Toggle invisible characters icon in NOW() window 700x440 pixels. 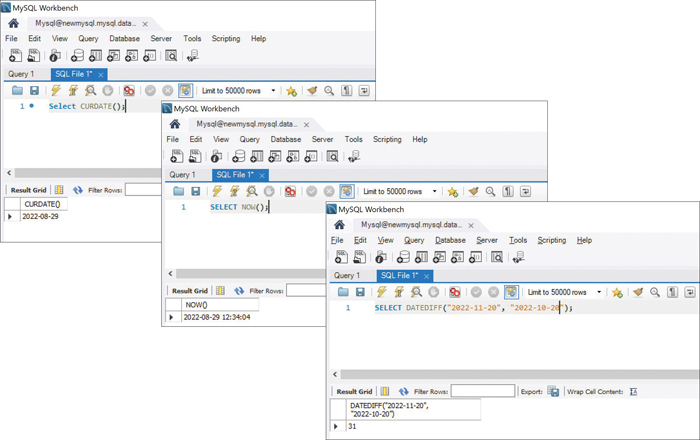[508, 191]
